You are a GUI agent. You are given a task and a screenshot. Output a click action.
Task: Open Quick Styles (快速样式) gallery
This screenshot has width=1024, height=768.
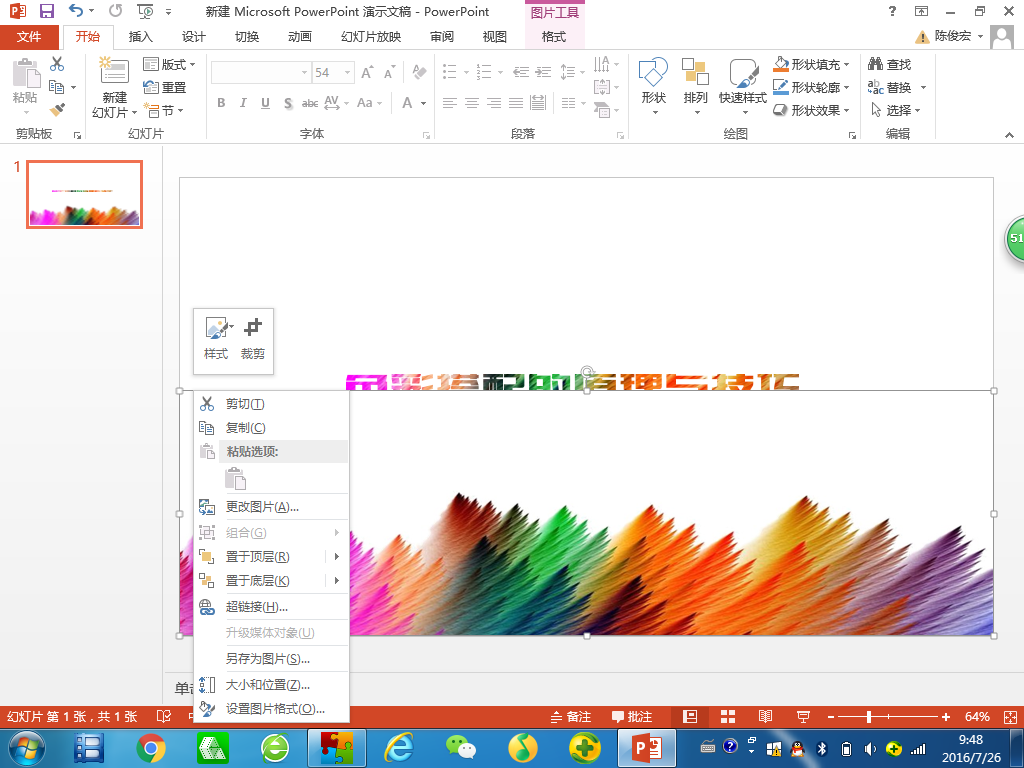743,88
